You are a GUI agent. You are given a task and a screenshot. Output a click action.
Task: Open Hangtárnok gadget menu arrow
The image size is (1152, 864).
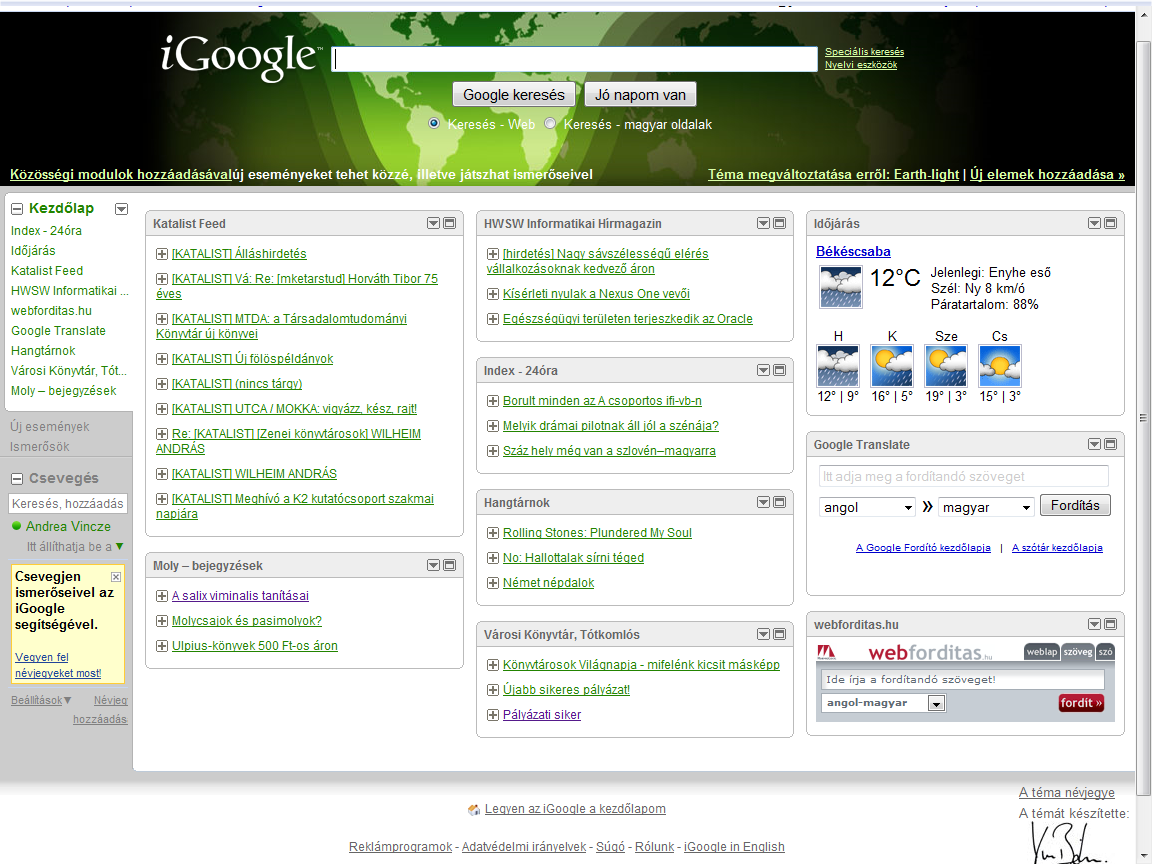763,503
